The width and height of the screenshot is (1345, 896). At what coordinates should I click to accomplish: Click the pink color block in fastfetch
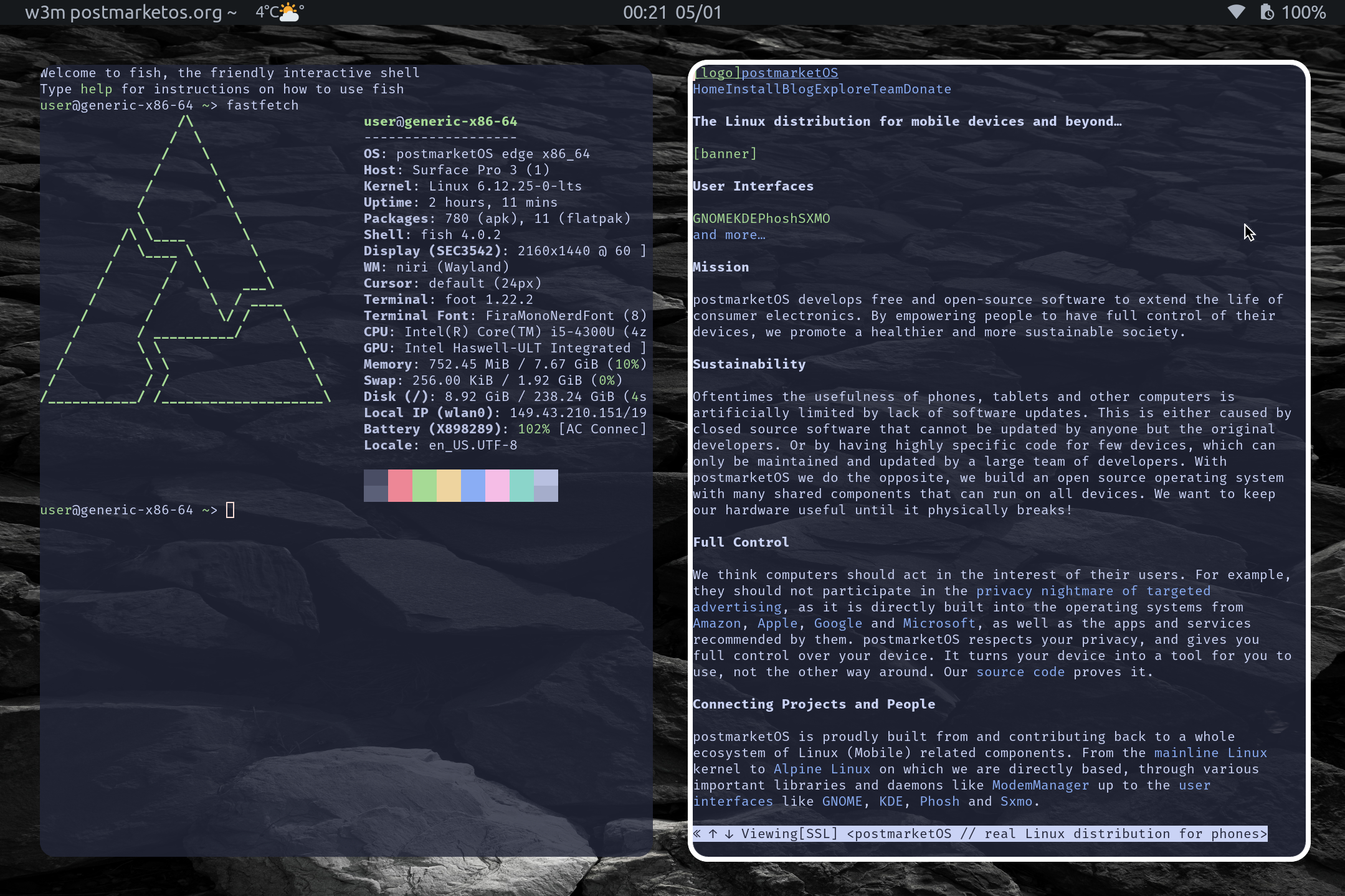click(497, 486)
